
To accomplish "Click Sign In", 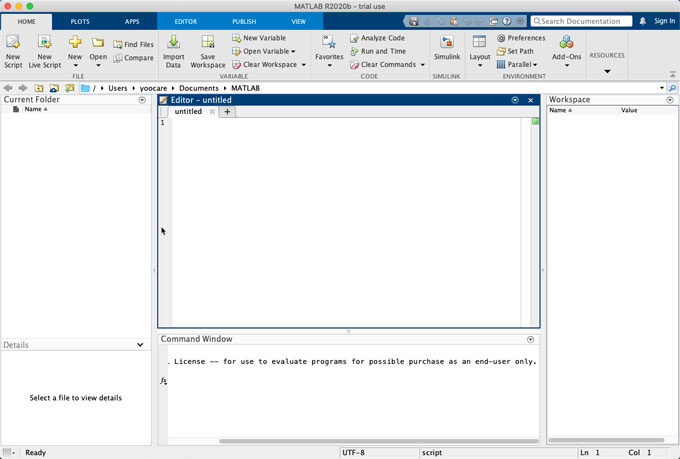I will (x=664, y=21).
